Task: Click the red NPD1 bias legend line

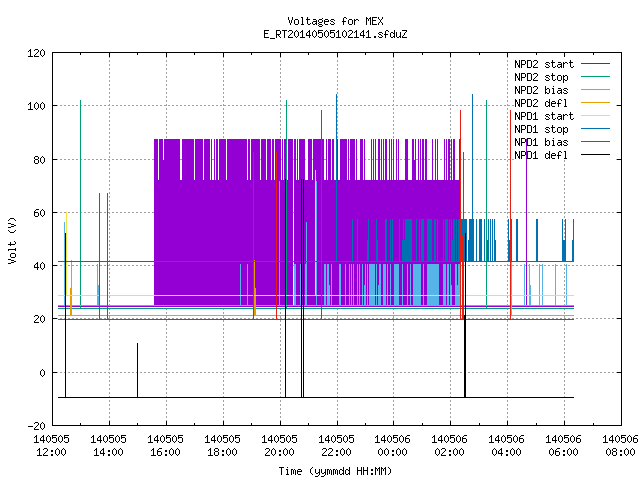Action: coord(595,142)
